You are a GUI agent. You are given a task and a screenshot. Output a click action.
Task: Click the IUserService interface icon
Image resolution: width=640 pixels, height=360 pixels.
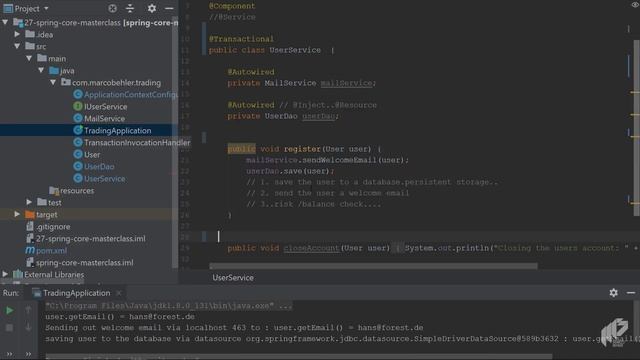(78, 107)
